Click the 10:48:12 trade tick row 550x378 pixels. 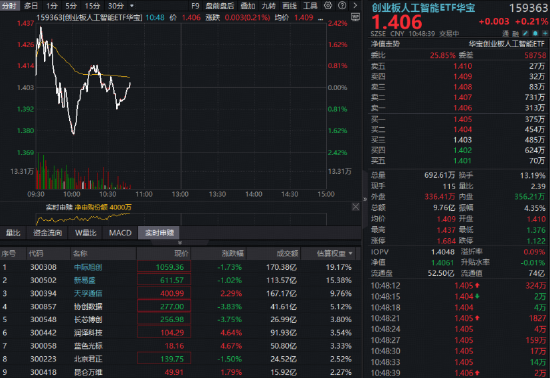[458, 285]
